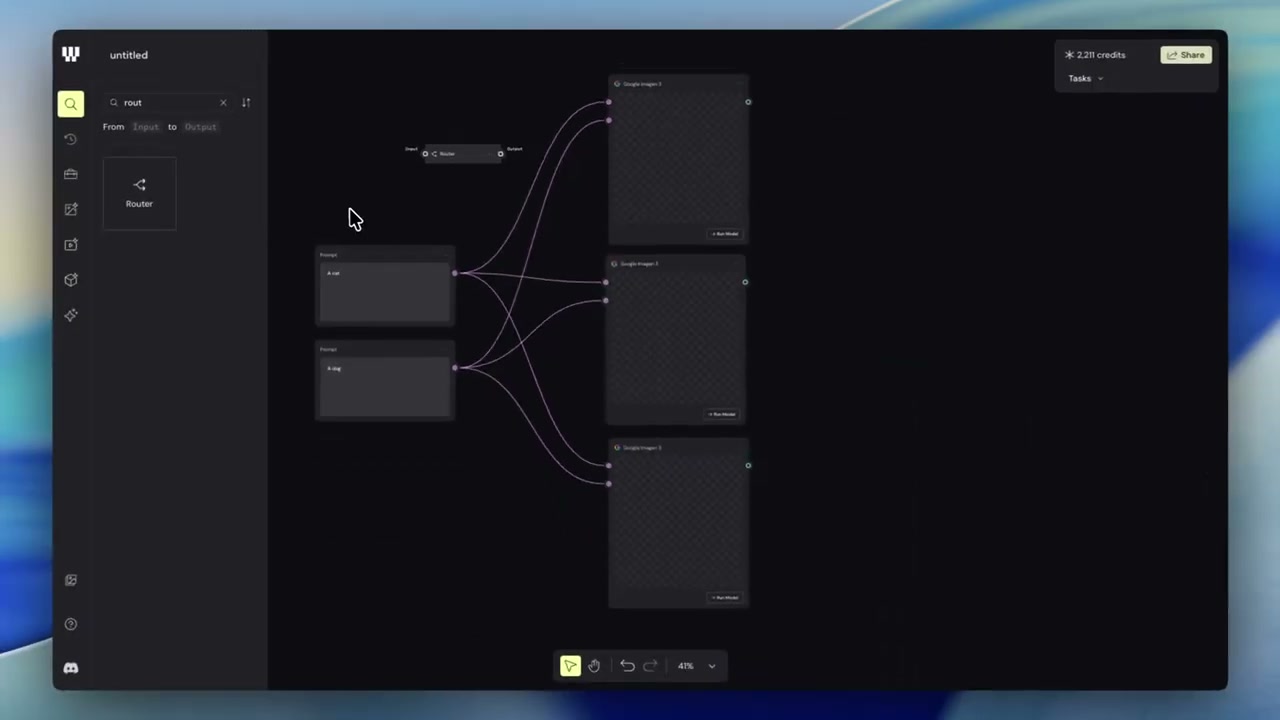The image size is (1280, 720).
Task: Select the search icon in the sidebar
Action: 70,104
